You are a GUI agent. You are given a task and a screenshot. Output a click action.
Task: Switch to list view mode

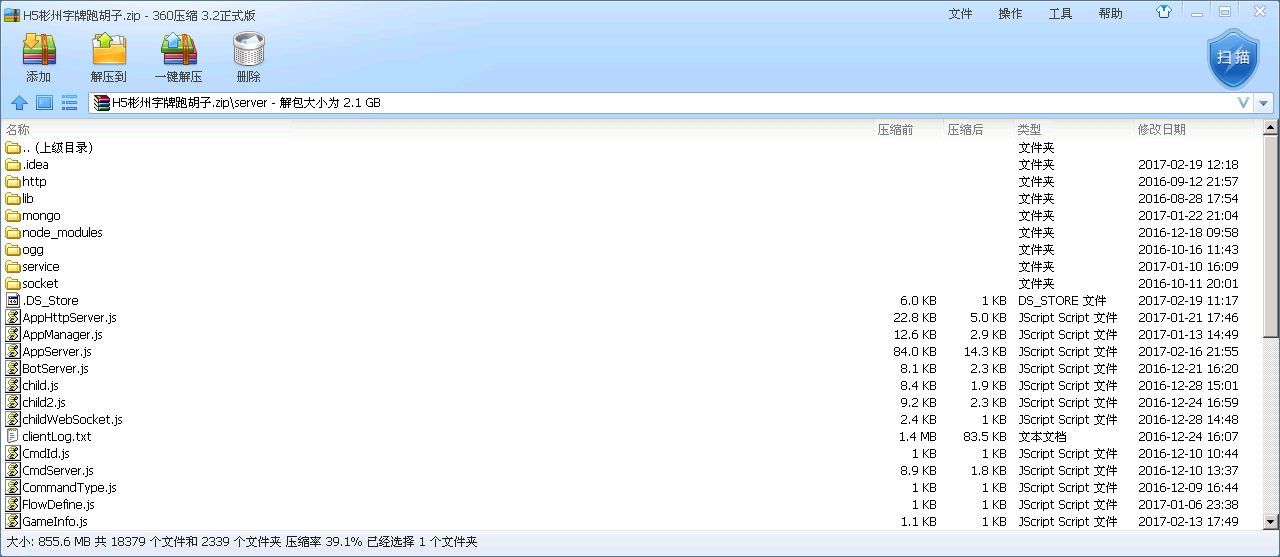tap(70, 103)
